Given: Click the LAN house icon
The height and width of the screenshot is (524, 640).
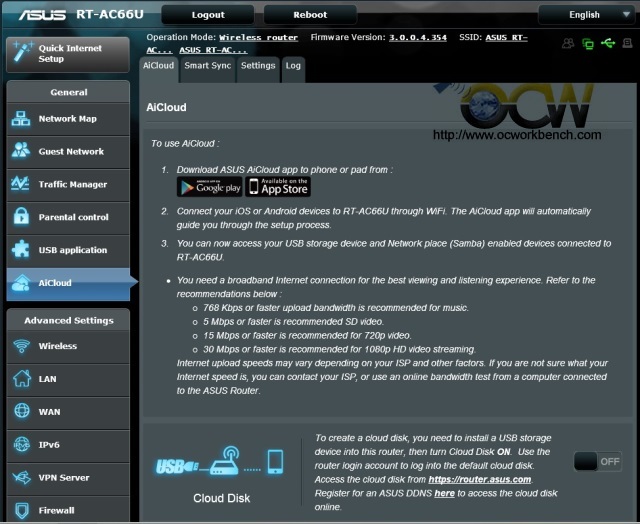Looking at the screenshot, I should (x=22, y=378).
